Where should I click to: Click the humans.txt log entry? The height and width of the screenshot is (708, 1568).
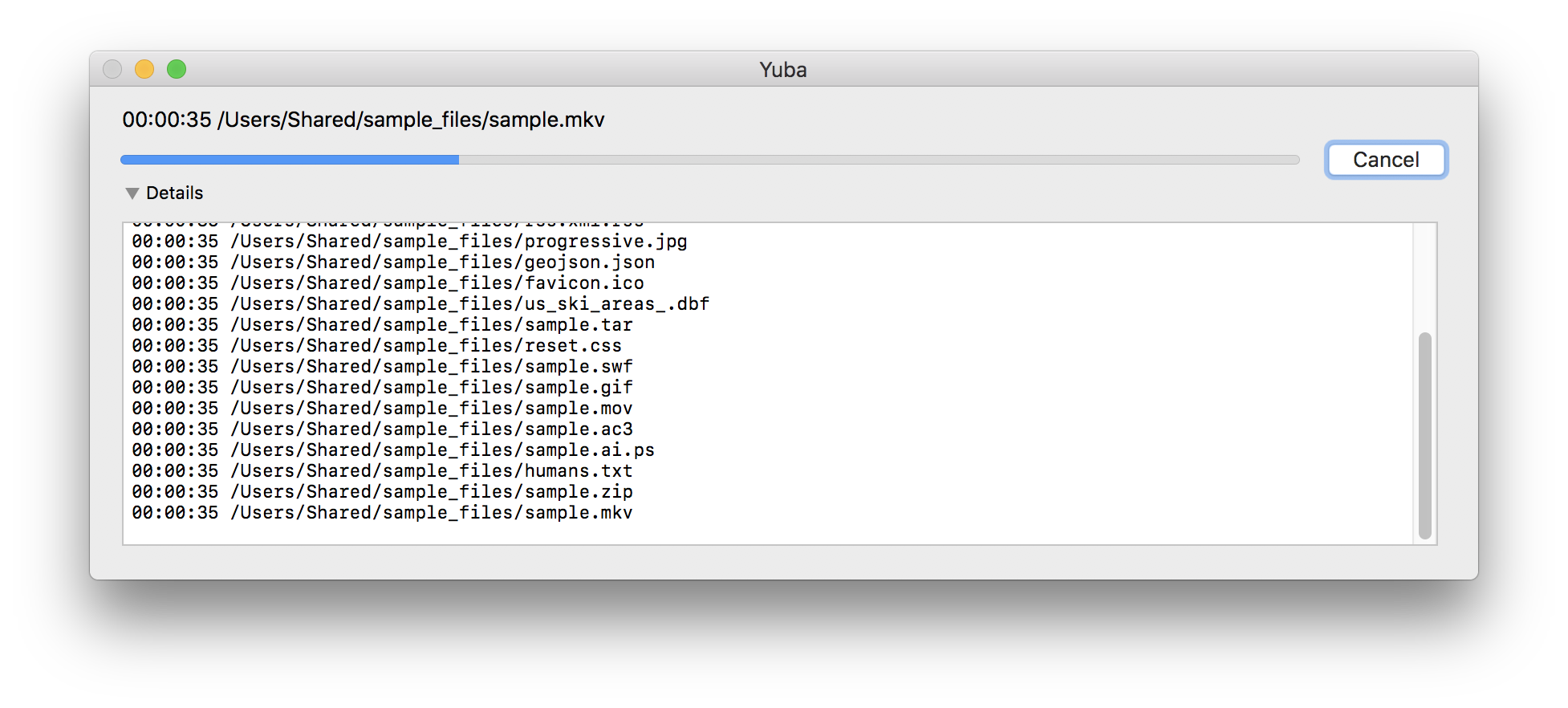[x=382, y=471]
